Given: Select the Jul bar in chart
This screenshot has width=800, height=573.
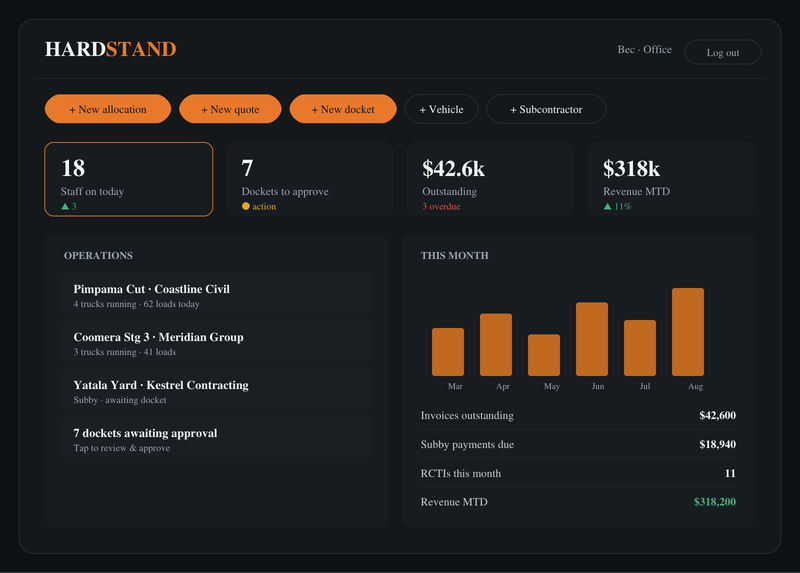Looking at the screenshot, I should pyautogui.click(x=640, y=347).
